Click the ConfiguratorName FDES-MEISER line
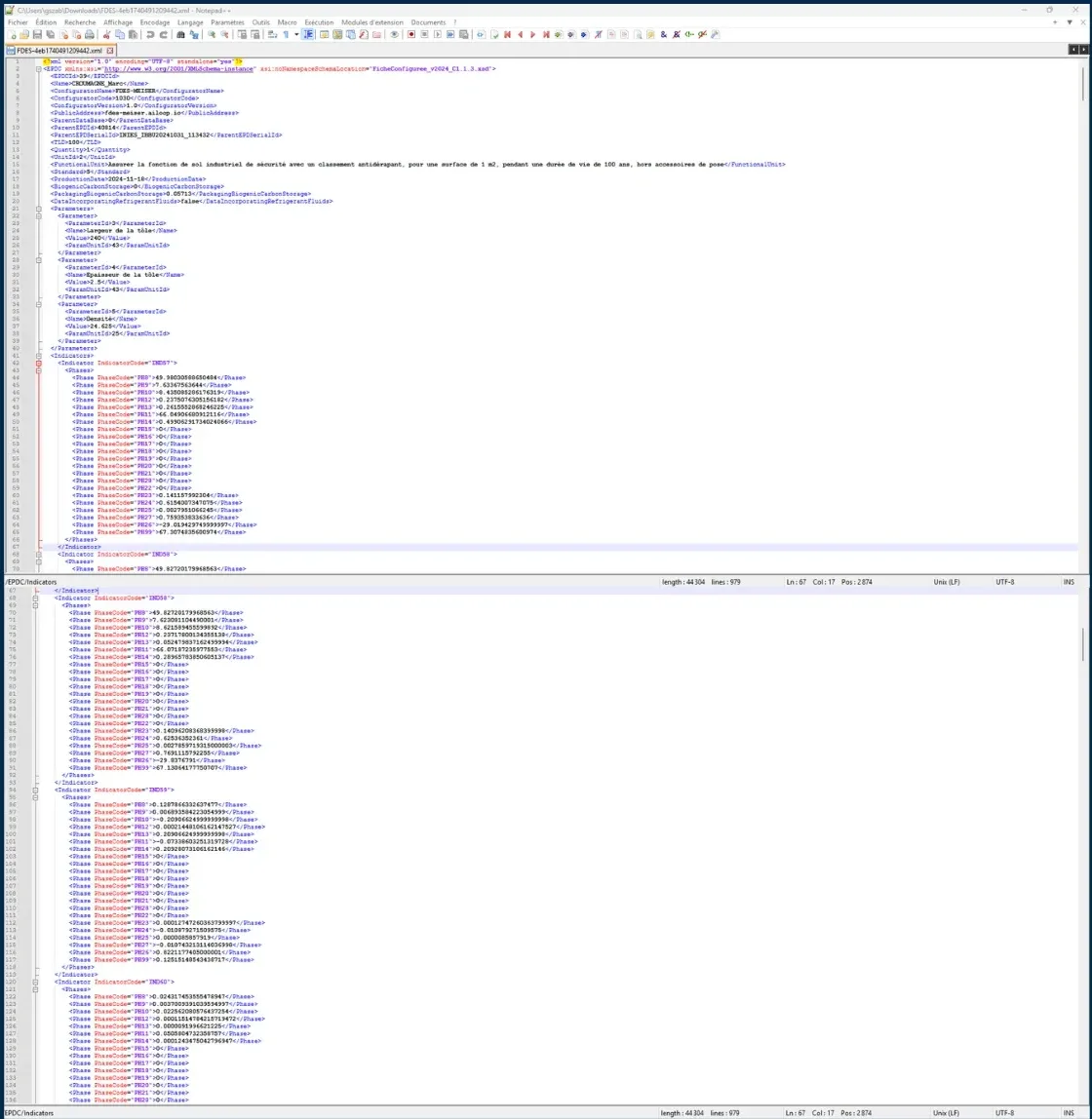This screenshot has height=1119, width=1092. coord(137,91)
